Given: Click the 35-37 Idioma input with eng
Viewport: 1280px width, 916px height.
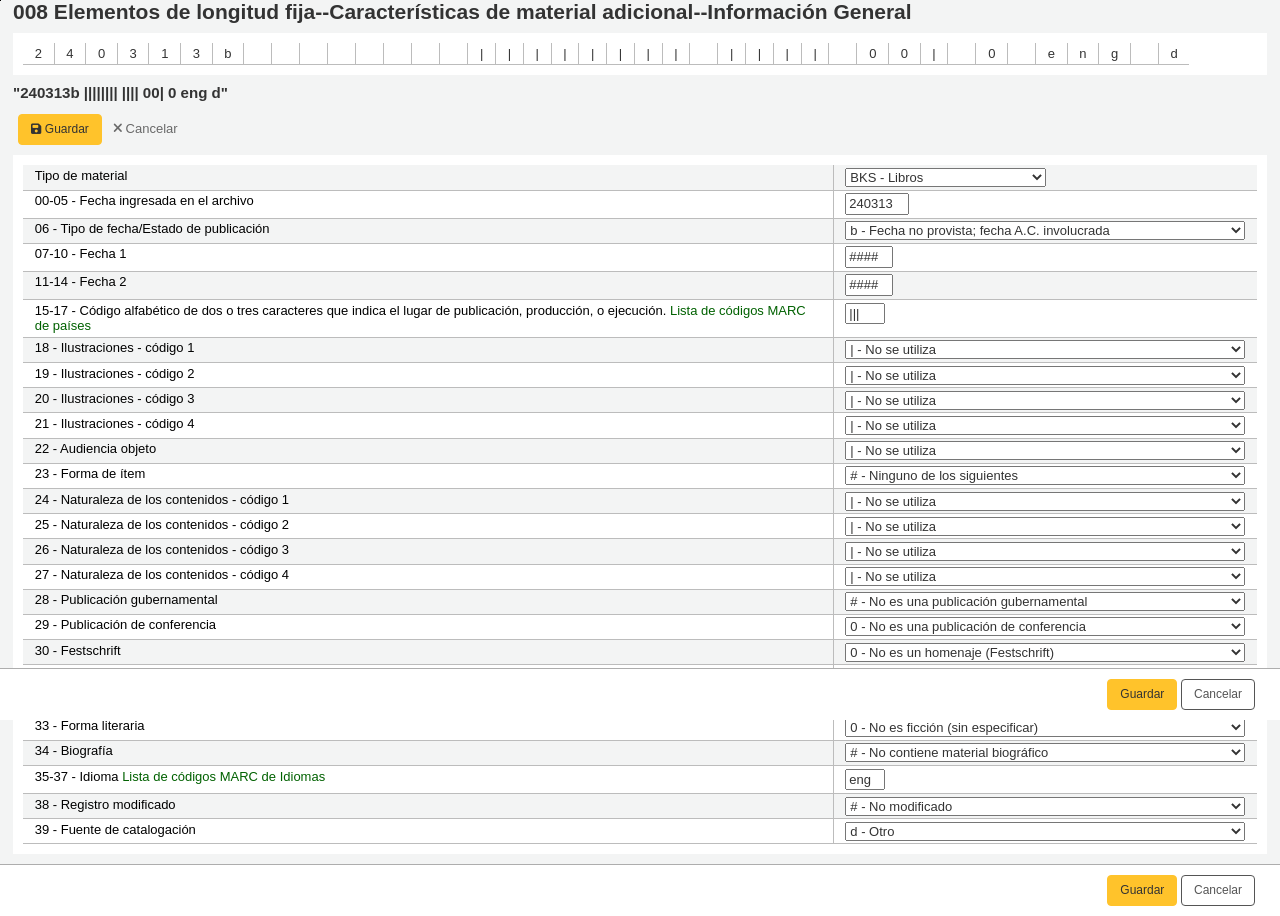Looking at the screenshot, I should 865,779.
